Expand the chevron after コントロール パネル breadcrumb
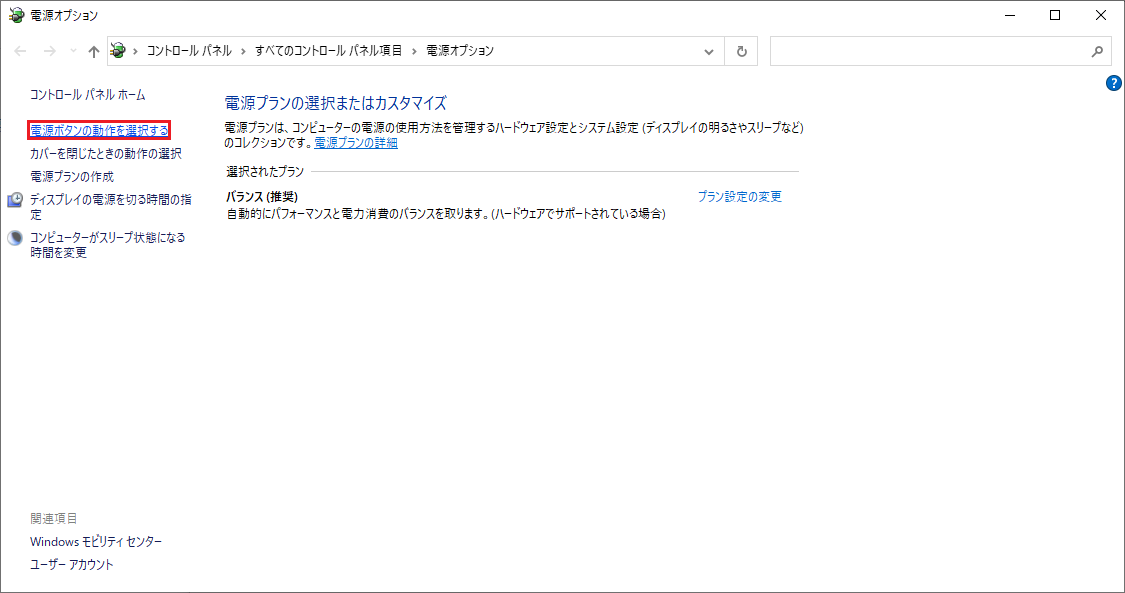 tap(243, 50)
